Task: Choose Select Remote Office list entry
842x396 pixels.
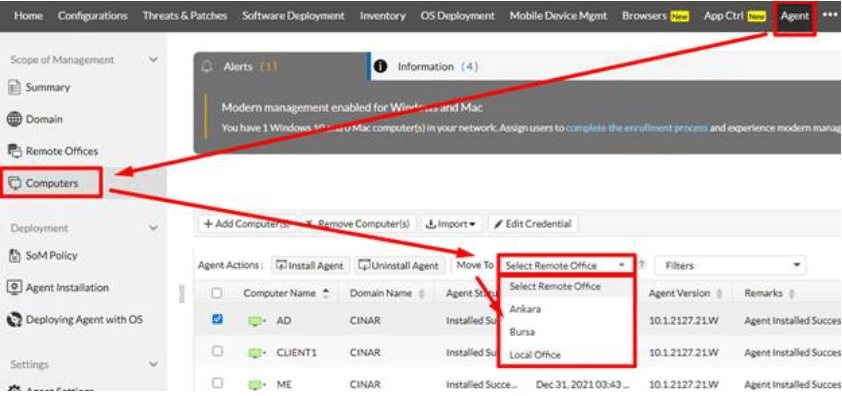Action: tap(555, 286)
